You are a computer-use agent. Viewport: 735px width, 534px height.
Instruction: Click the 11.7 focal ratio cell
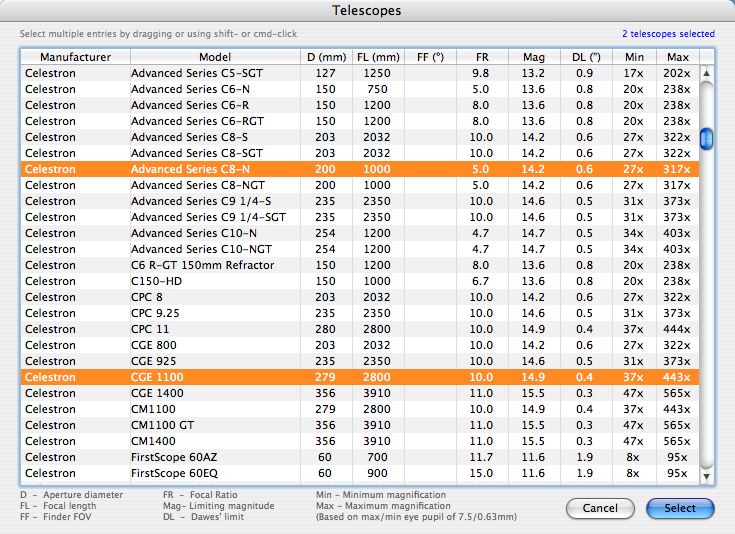tap(481, 457)
